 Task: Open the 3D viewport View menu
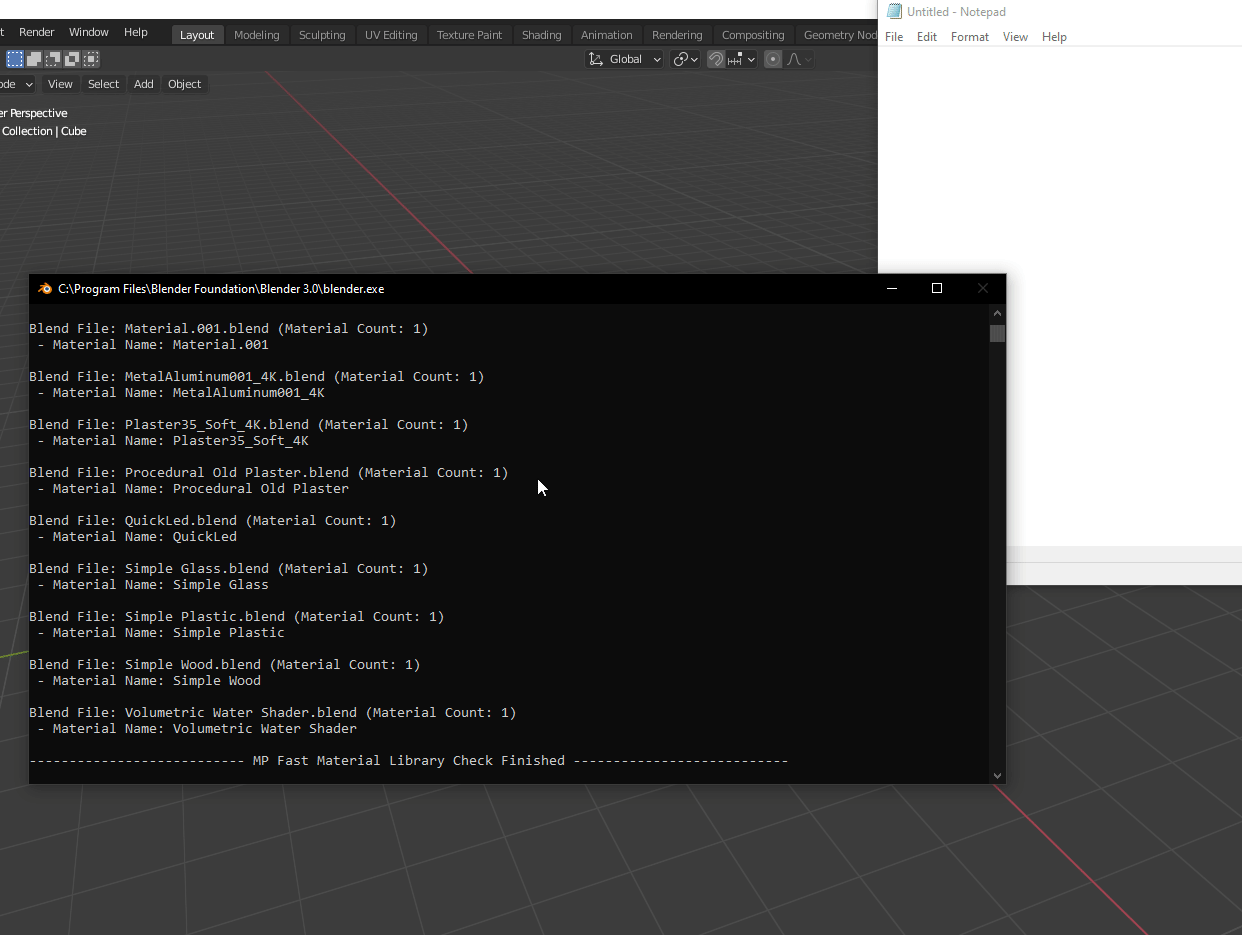(60, 84)
